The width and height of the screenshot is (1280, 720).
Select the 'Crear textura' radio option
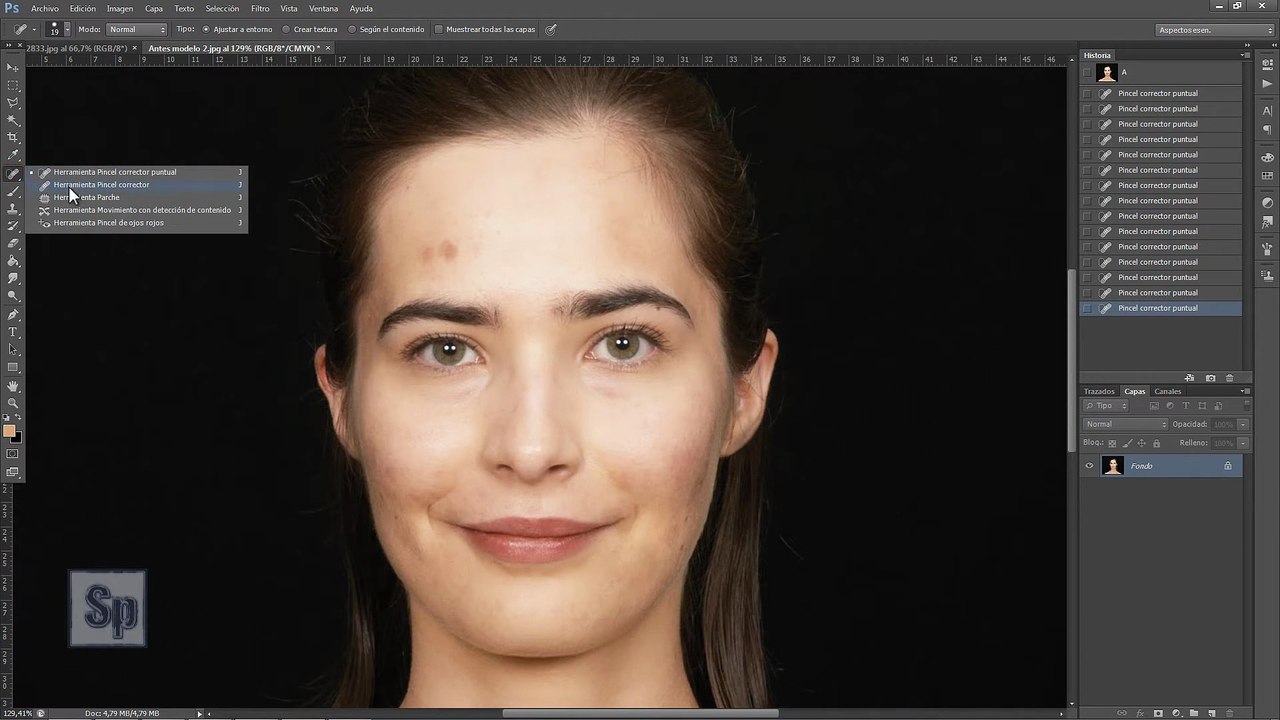[x=286, y=29]
